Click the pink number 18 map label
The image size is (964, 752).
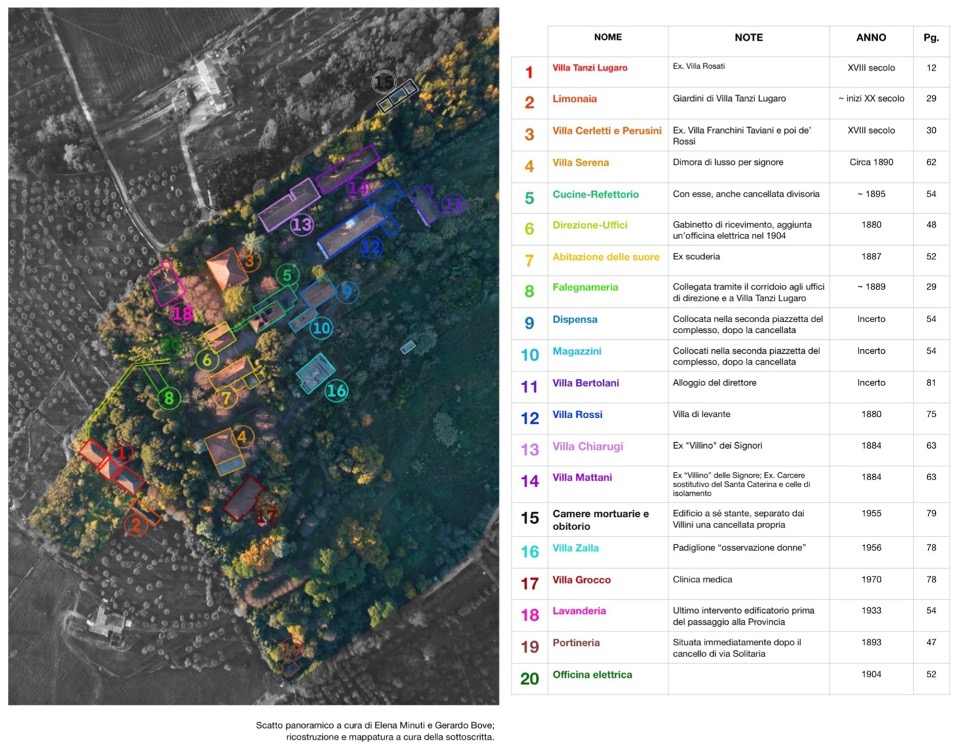[x=183, y=314]
